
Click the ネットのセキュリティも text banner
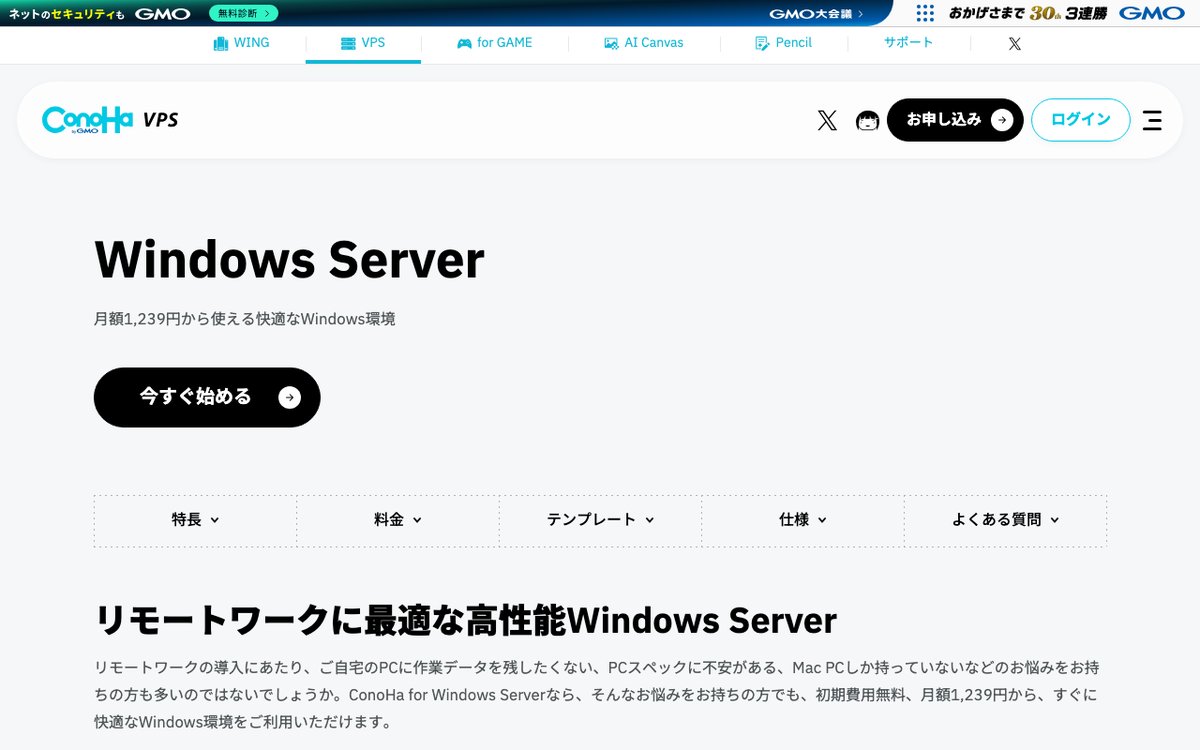tap(66, 14)
